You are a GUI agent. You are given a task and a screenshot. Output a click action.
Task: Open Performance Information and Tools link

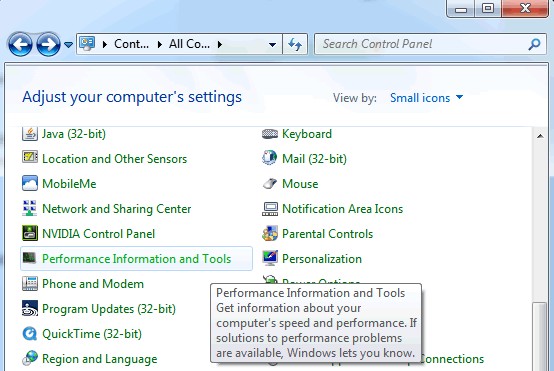tap(136, 259)
